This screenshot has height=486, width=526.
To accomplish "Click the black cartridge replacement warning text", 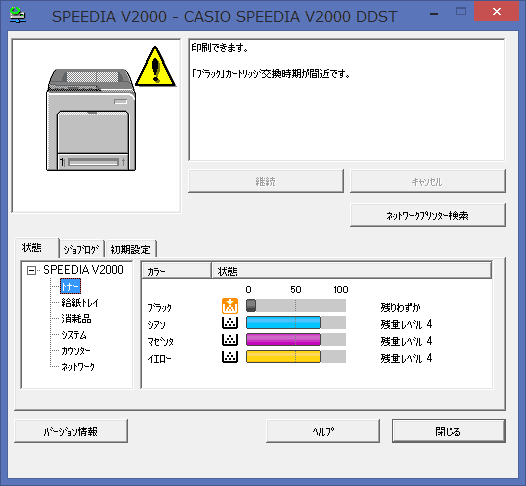I will tap(271, 73).
